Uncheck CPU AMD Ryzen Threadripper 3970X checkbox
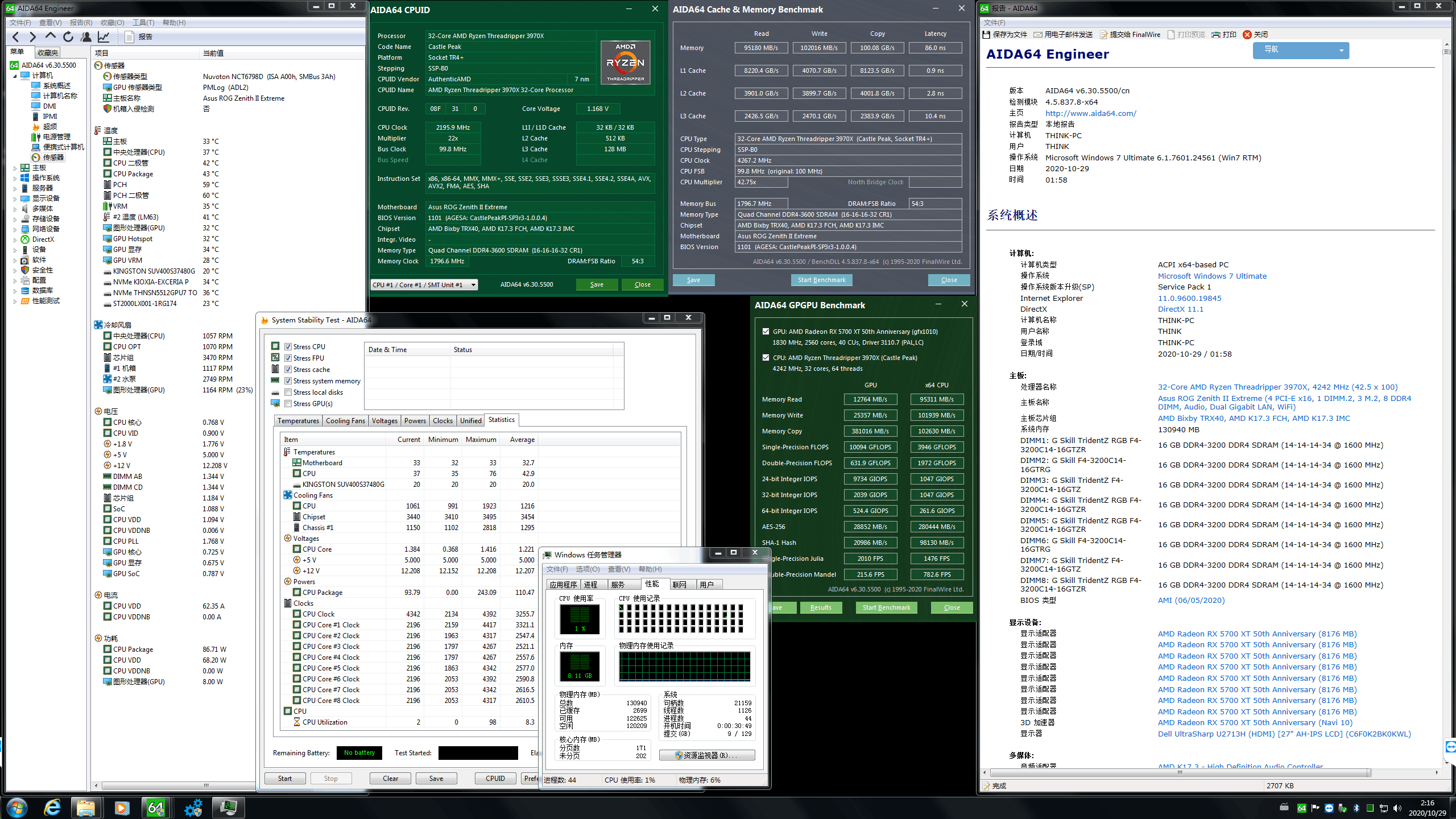 pyautogui.click(x=766, y=357)
